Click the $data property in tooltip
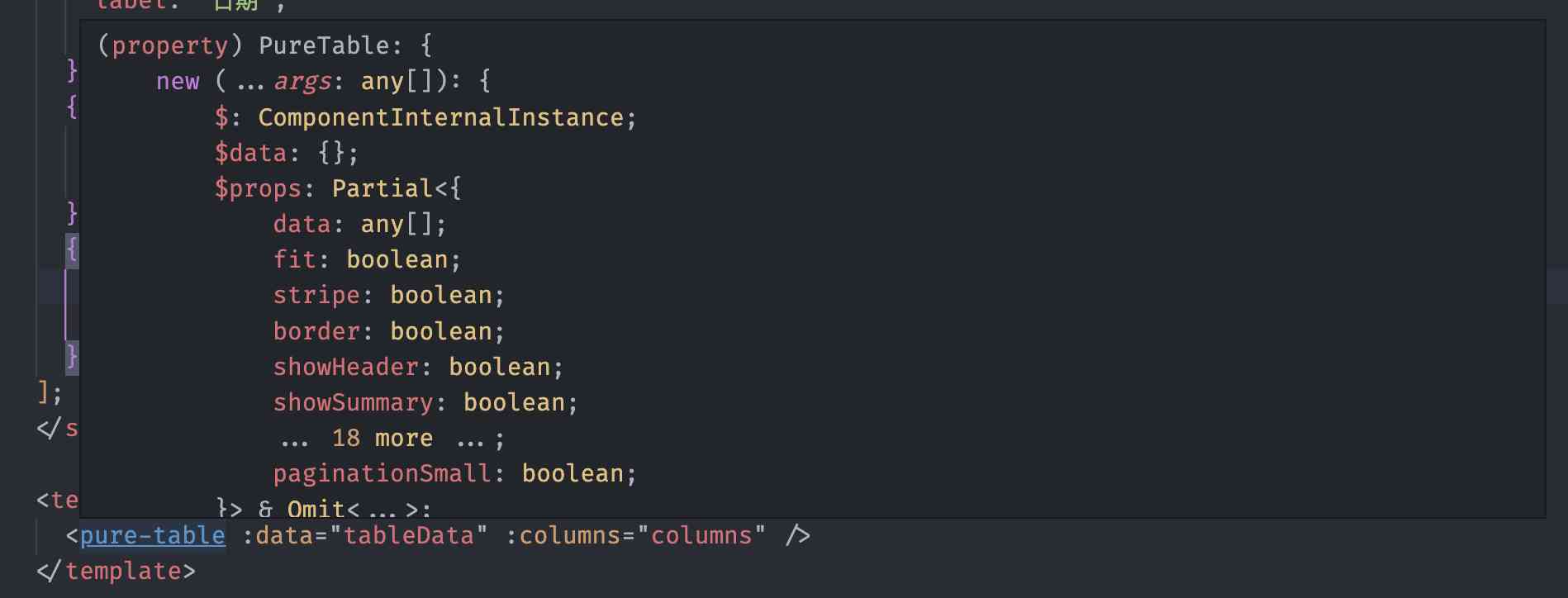The width and height of the screenshot is (1568, 598). point(250,153)
